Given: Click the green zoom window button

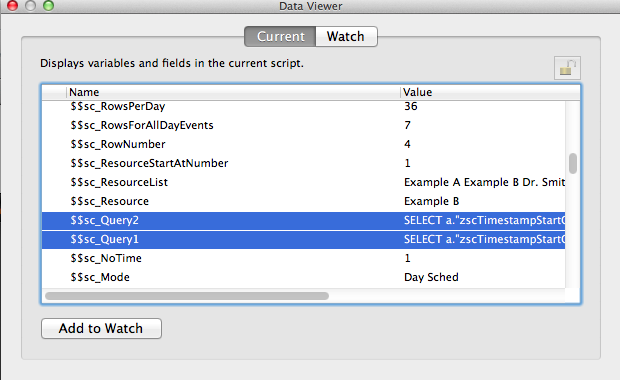Looking at the screenshot, I should [x=48, y=6].
